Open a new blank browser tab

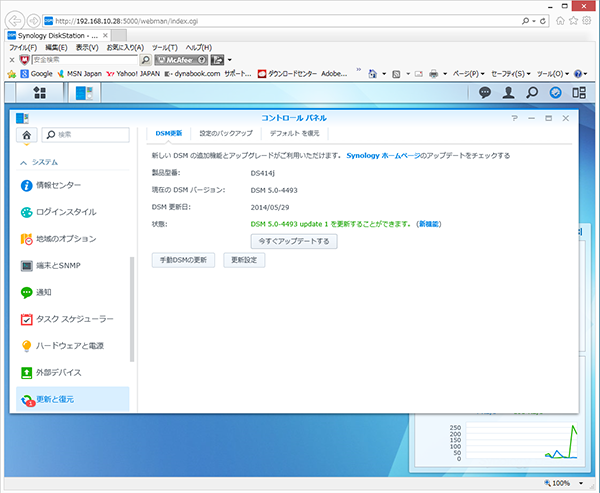tap(119, 36)
